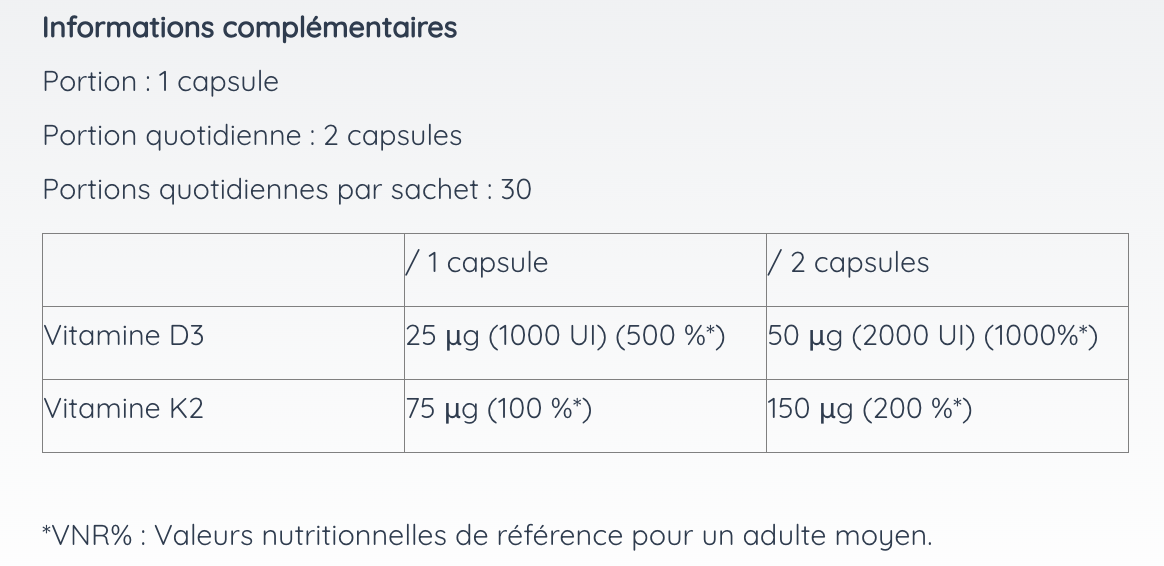Screen dimensions: 1164x566
Task: Click the 'Informations complémentaires' heading
Action: (249, 28)
